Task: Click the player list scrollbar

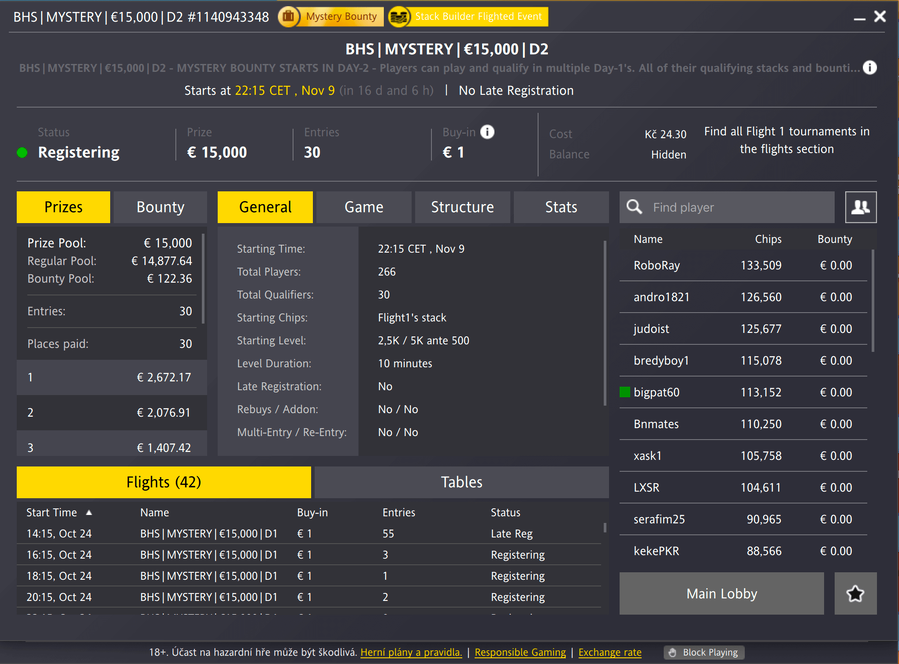Action: click(x=873, y=300)
